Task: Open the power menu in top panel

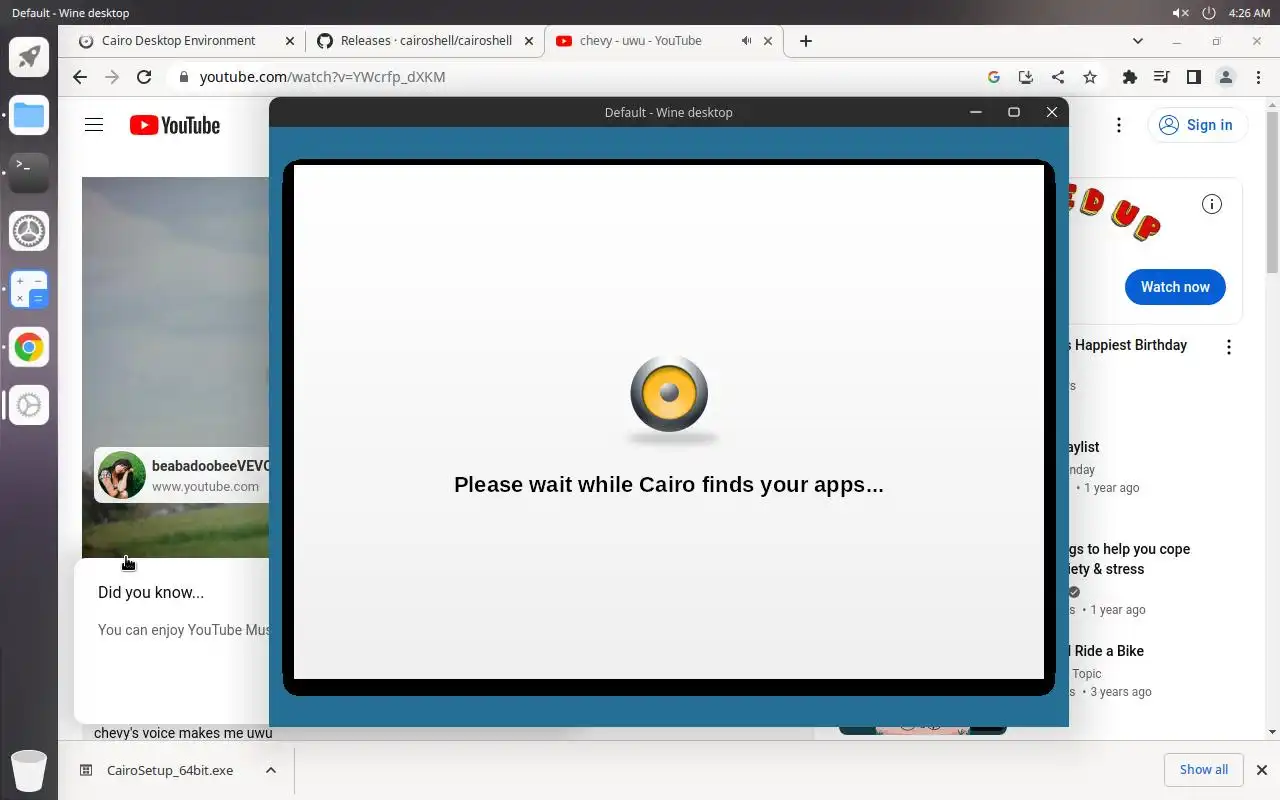Action: 1208,13
